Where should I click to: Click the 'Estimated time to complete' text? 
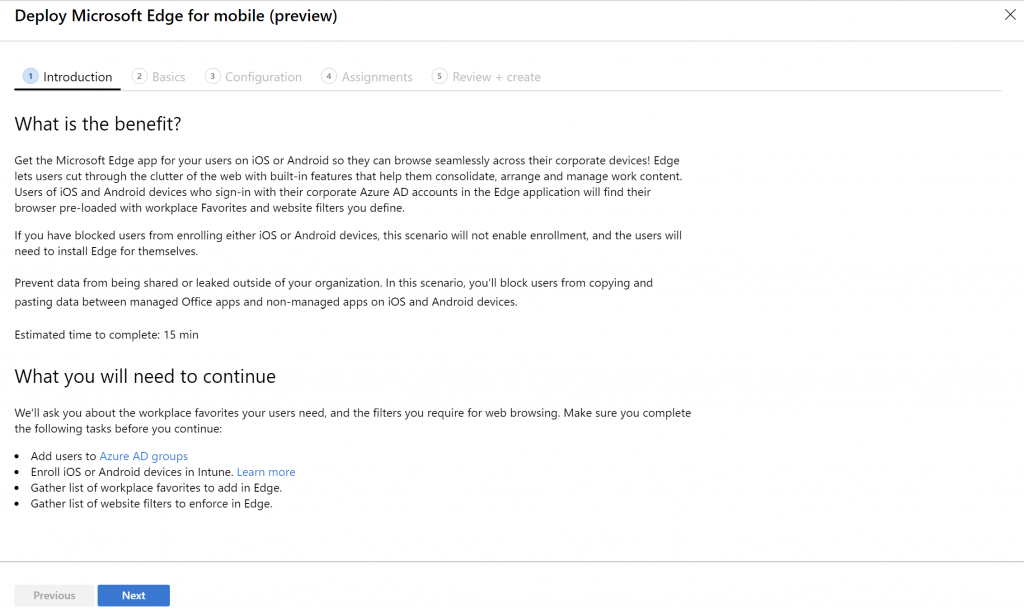click(x=106, y=335)
